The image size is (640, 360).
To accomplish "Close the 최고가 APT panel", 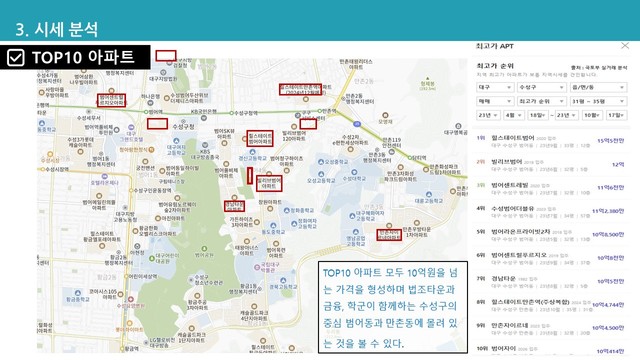I will (625, 46).
